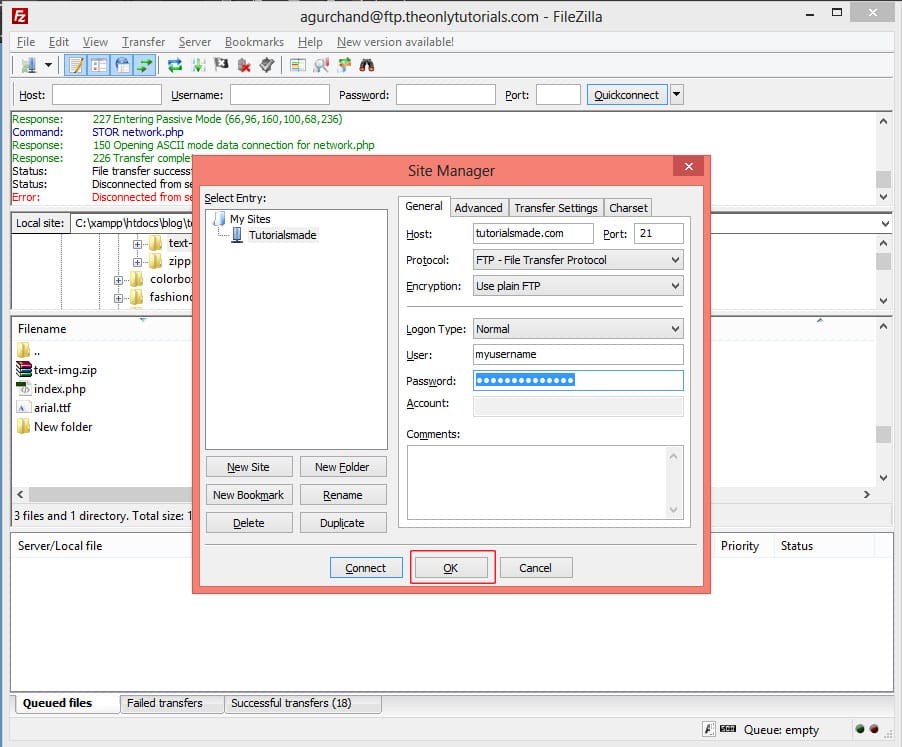
Task: Click the red activity indicator in status bar
Action: pyautogui.click(x=874, y=729)
